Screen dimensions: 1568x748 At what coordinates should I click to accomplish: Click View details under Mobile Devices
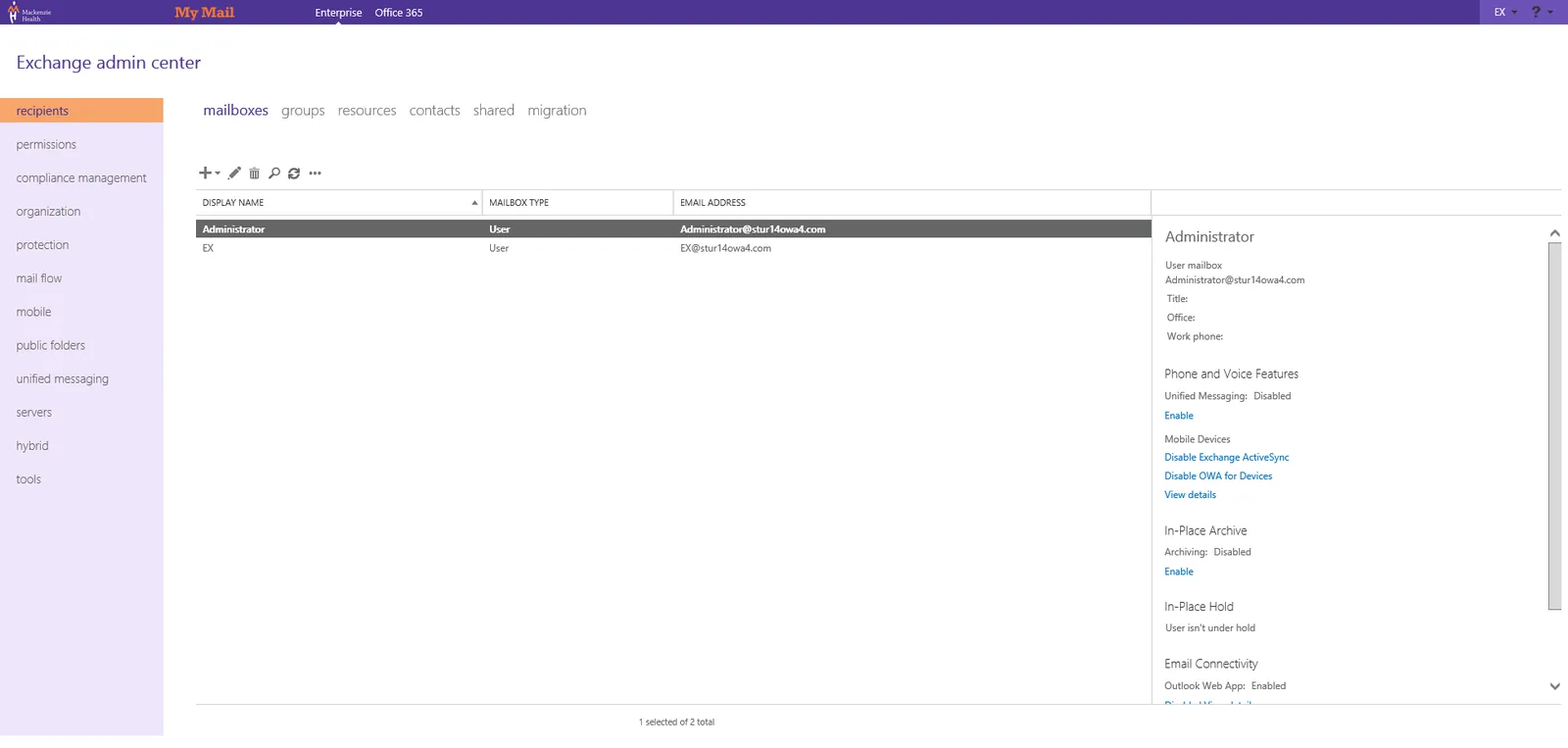click(1190, 494)
